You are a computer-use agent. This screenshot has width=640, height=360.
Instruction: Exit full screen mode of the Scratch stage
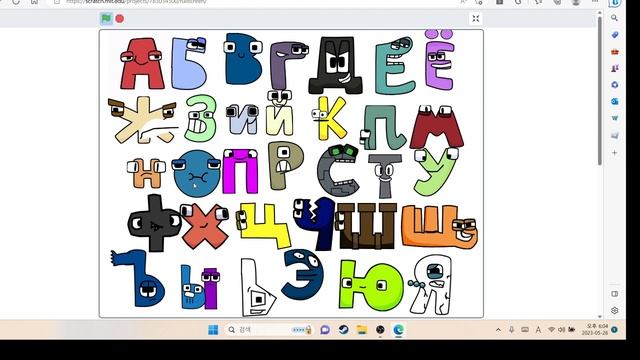[x=476, y=18]
